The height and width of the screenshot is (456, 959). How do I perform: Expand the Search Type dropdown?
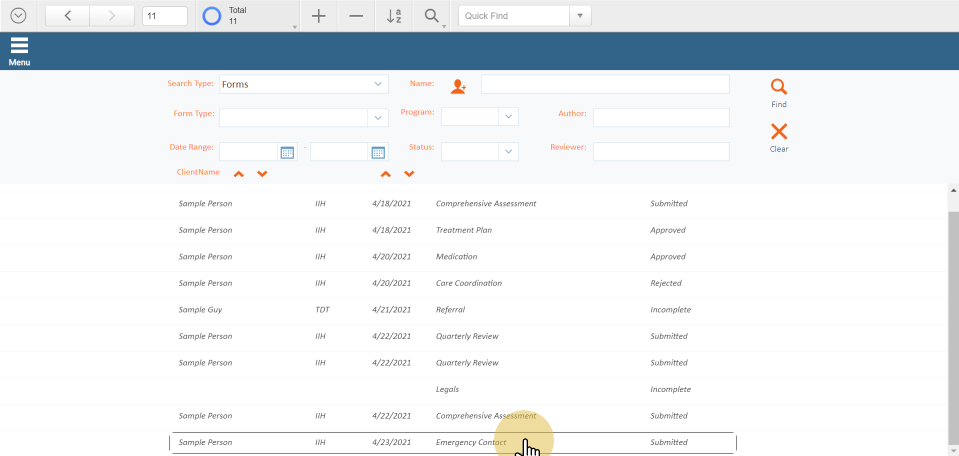[x=378, y=84]
